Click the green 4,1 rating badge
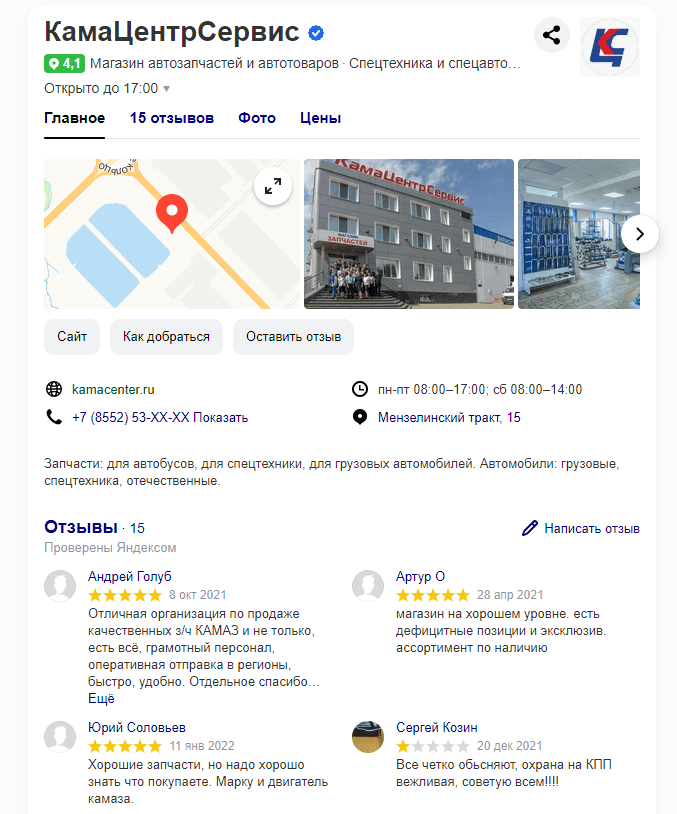 click(64, 64)
